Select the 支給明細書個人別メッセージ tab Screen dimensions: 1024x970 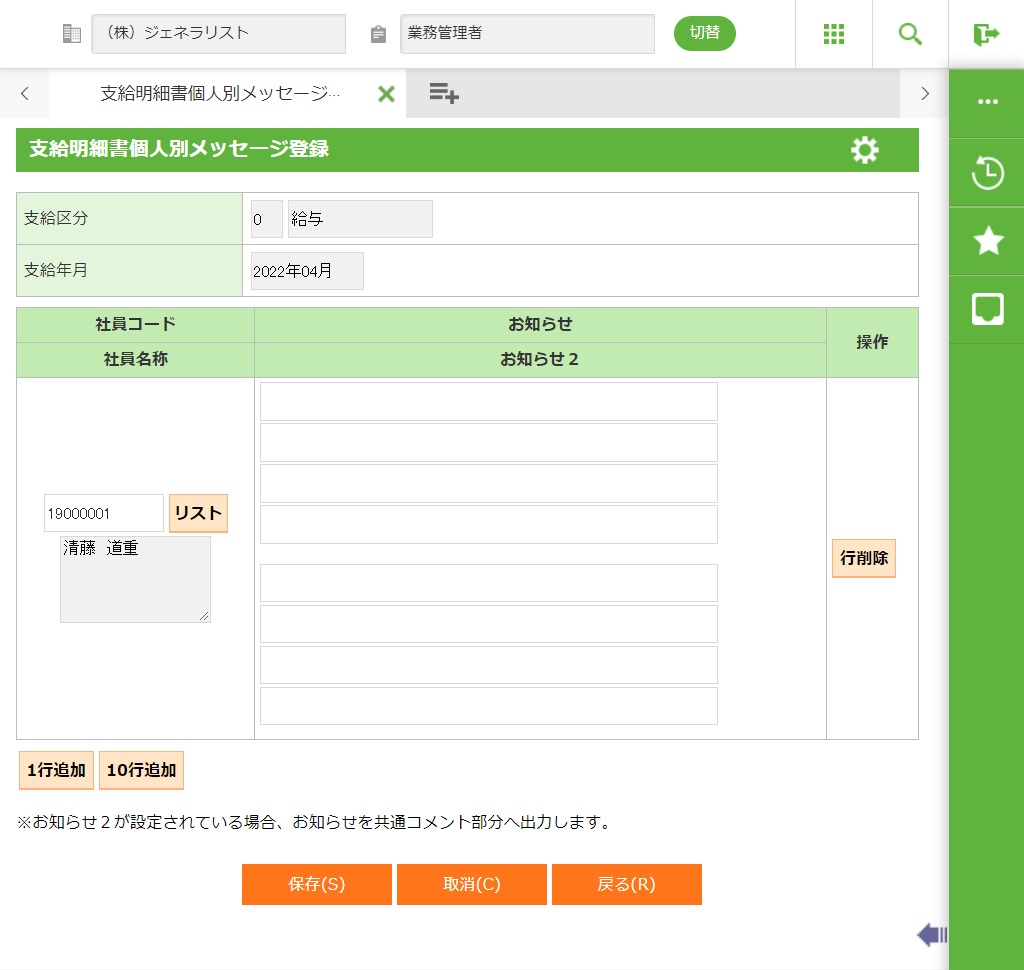pos(220,94)
